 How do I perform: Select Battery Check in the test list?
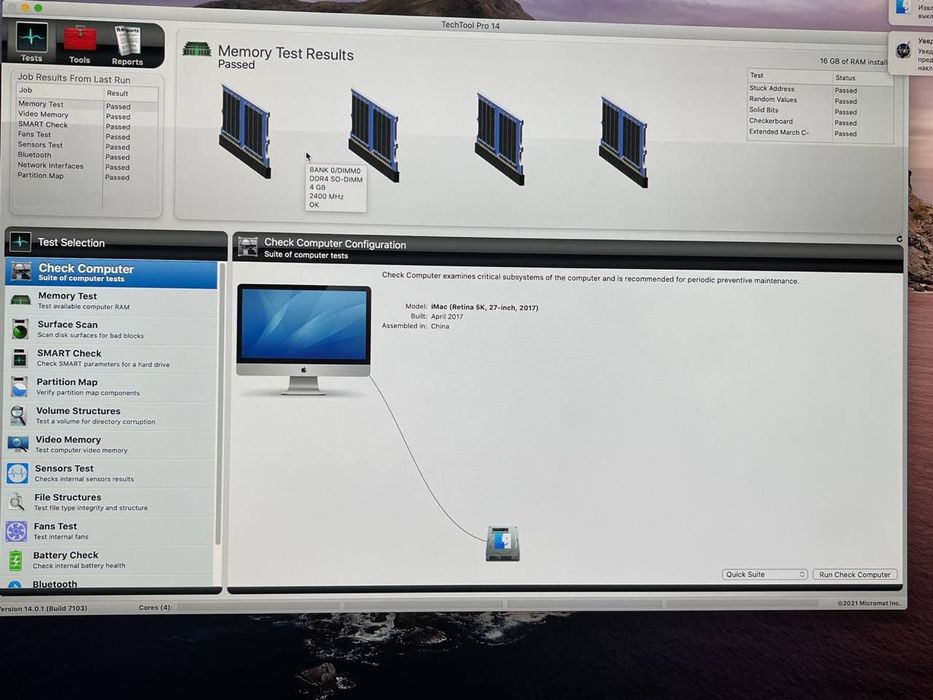[x=108, y=560]
